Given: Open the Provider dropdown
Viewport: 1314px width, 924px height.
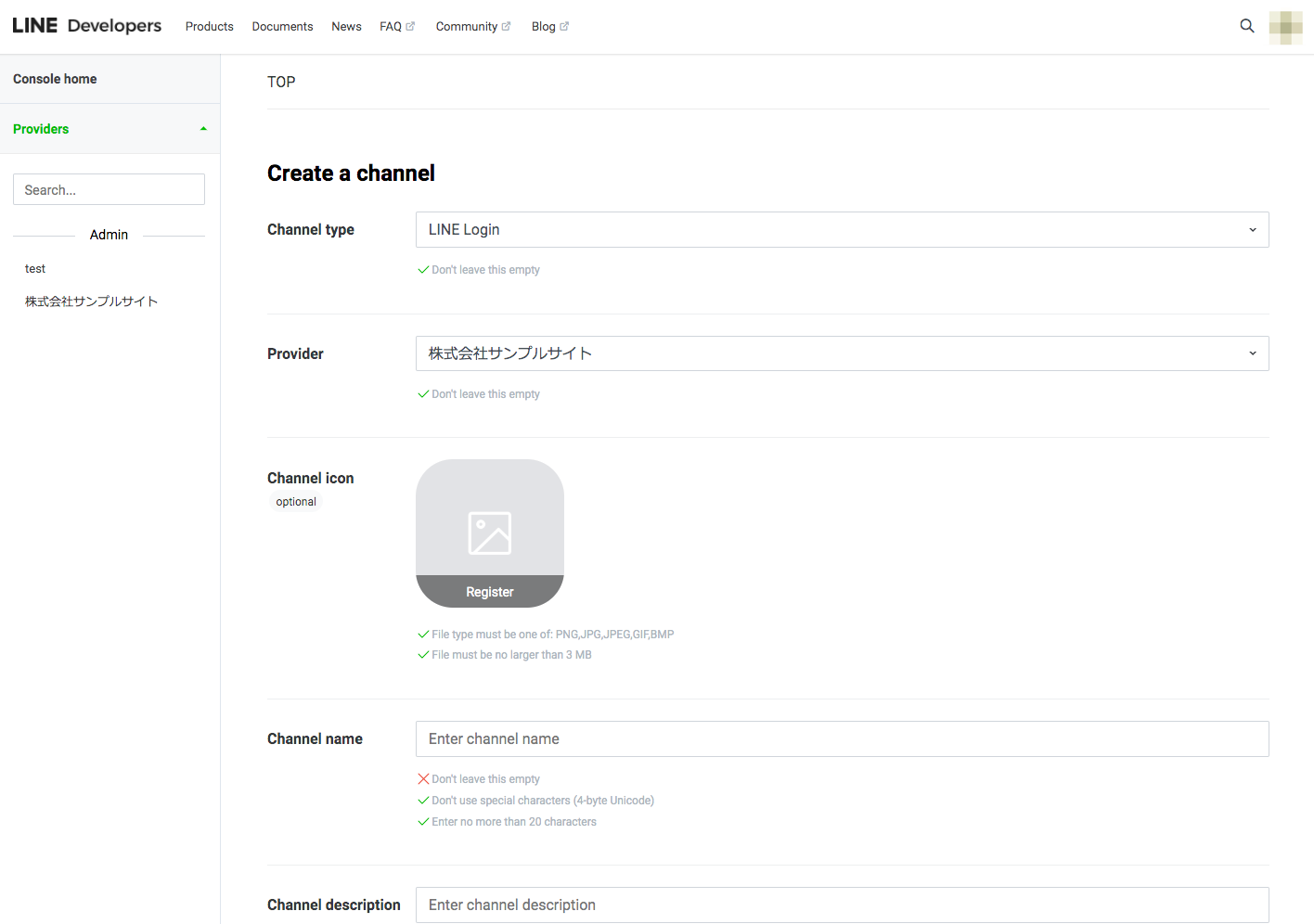Looking at the screenshot, I should 842,353.
